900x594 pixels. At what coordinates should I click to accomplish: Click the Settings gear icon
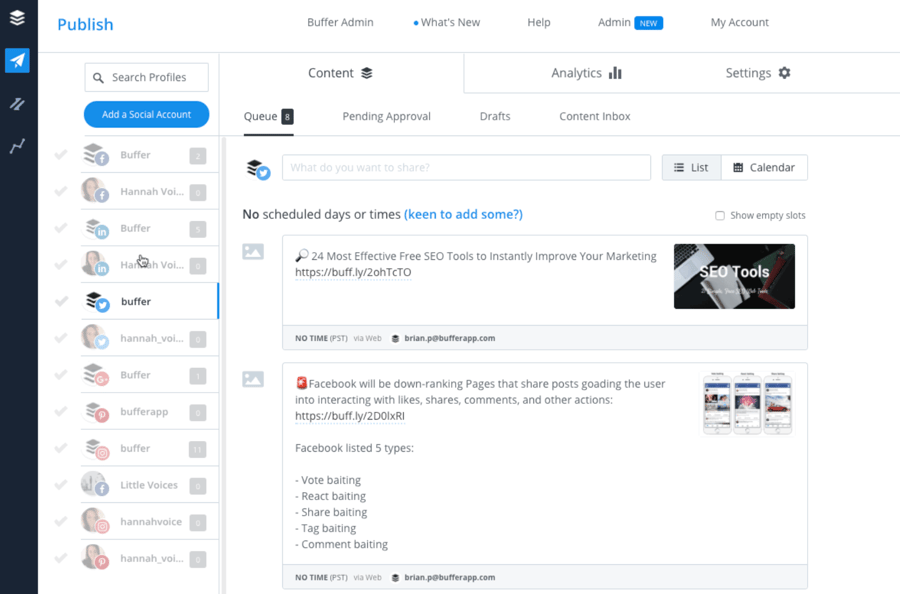click(x=785, y=73)
